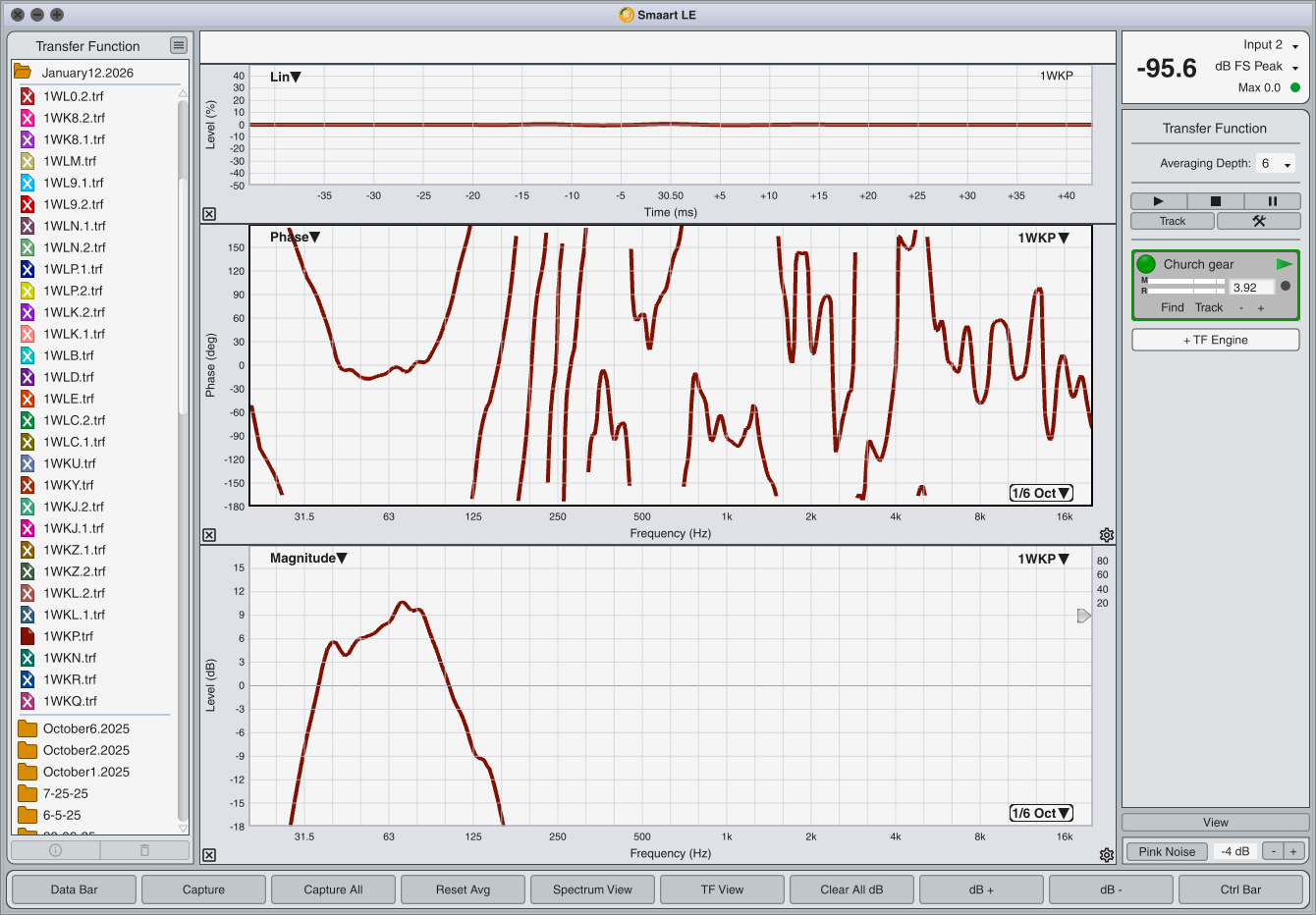Open Phase plot gear settings

tap(1107, 535)
